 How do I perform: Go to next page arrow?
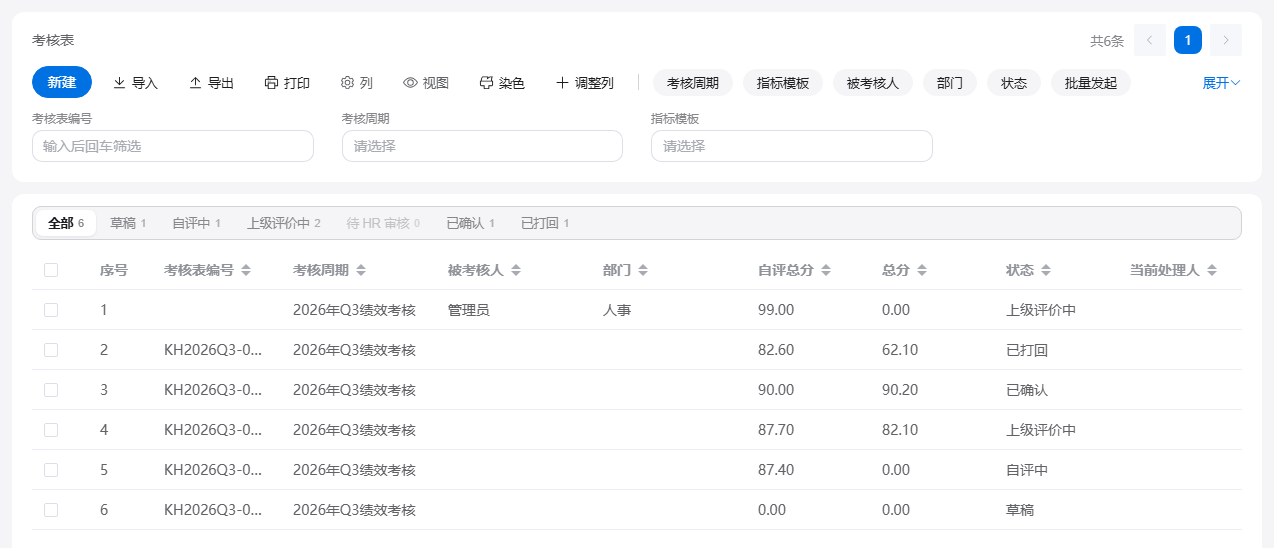[x=1226, y=40]
